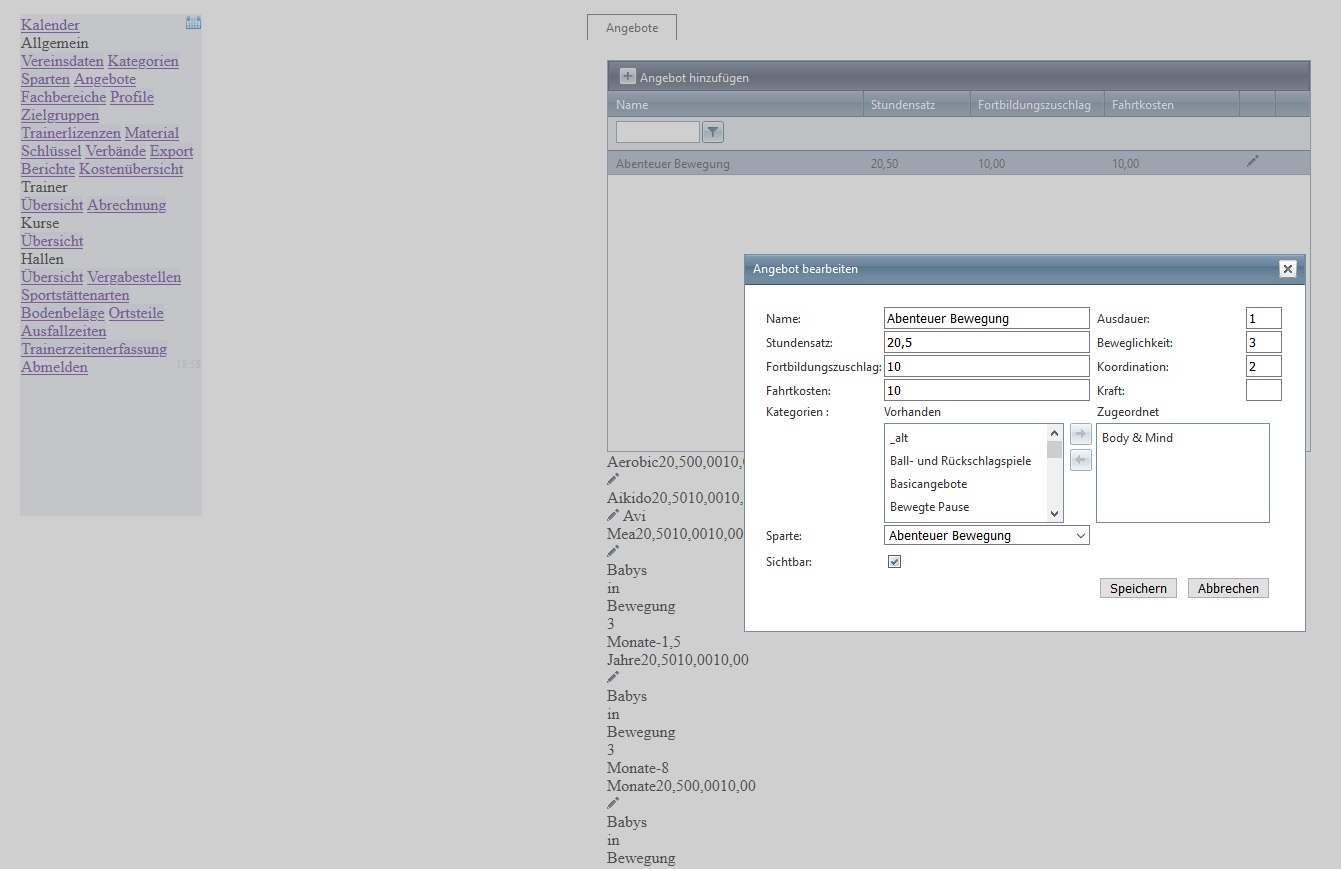1341x869 pixels.
Task: Open the Ausfallzeiten link
Action: tap(63, 331)
